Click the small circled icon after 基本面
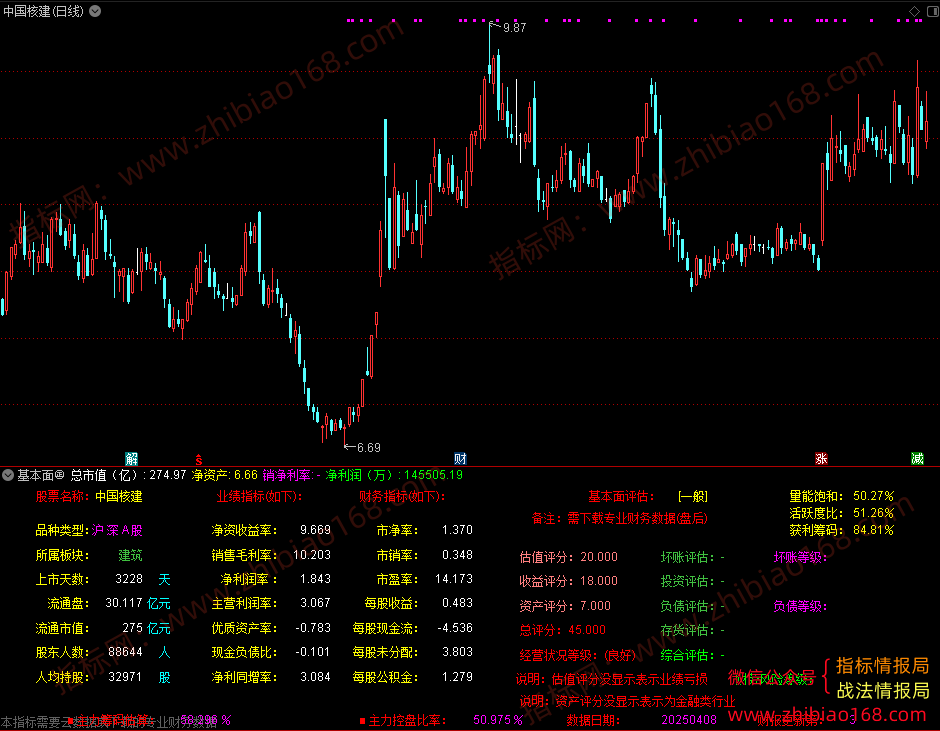This screenshot has width=940, height=731. click(59, 475)
